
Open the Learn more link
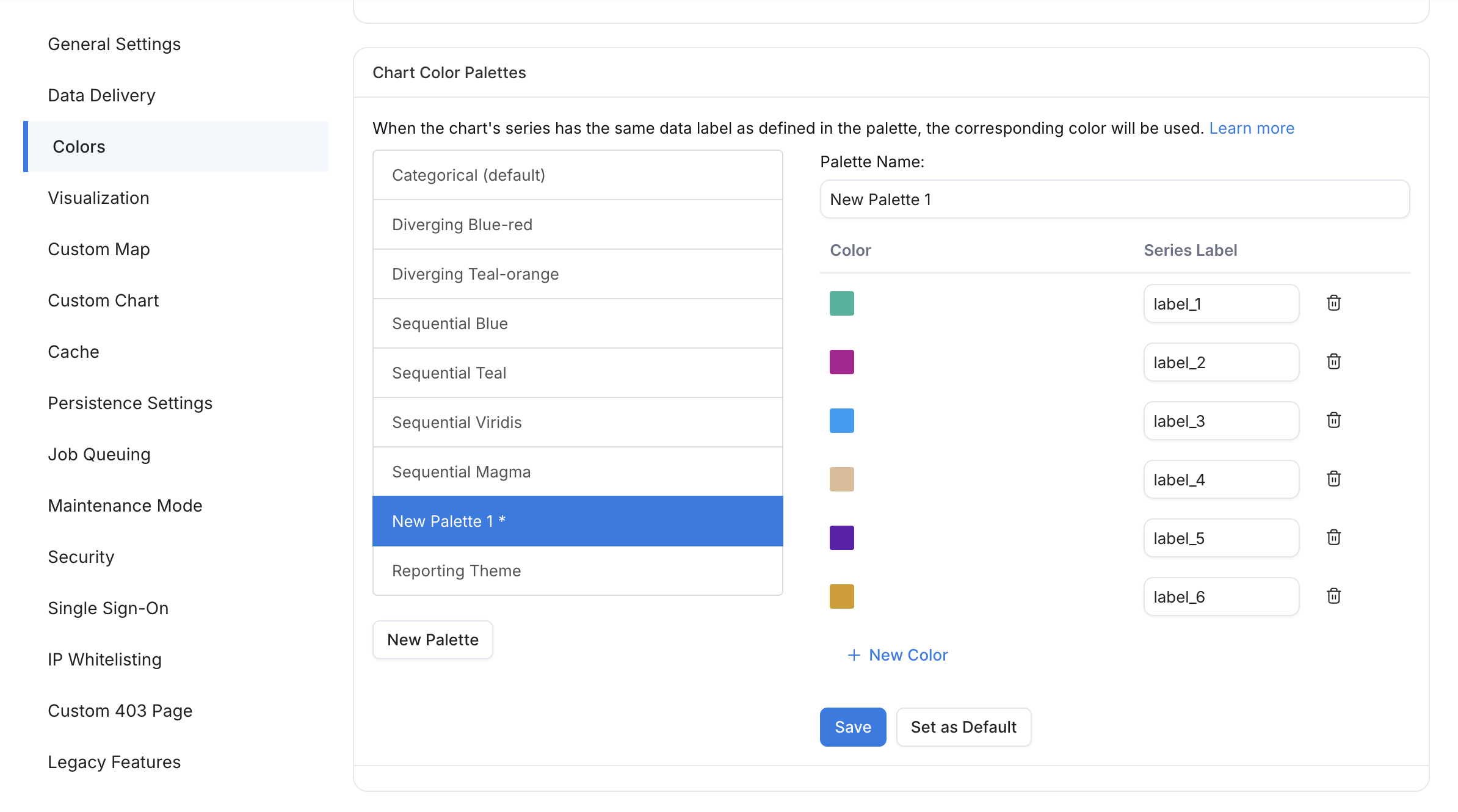[1252, 128]
